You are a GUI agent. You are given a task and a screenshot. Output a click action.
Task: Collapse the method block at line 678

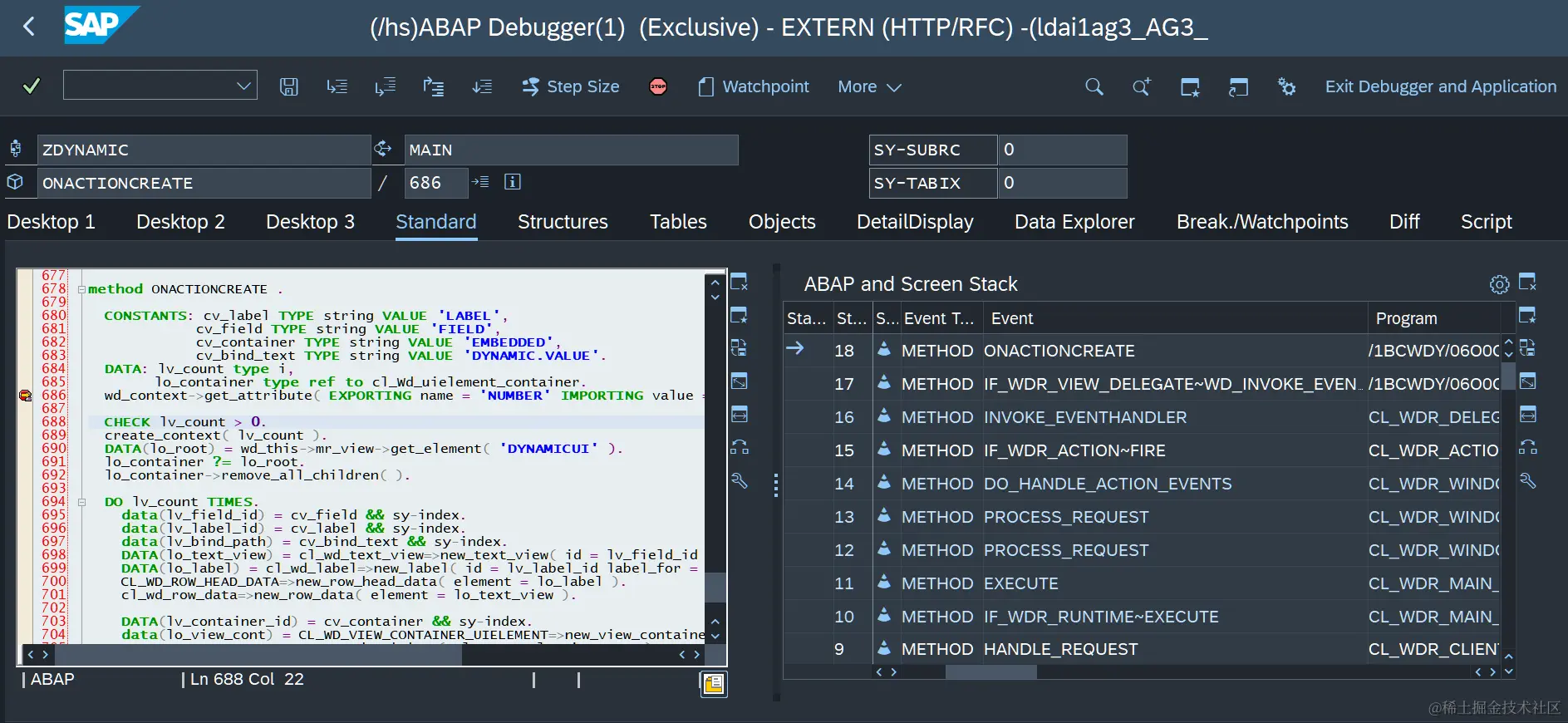point(81,289)
